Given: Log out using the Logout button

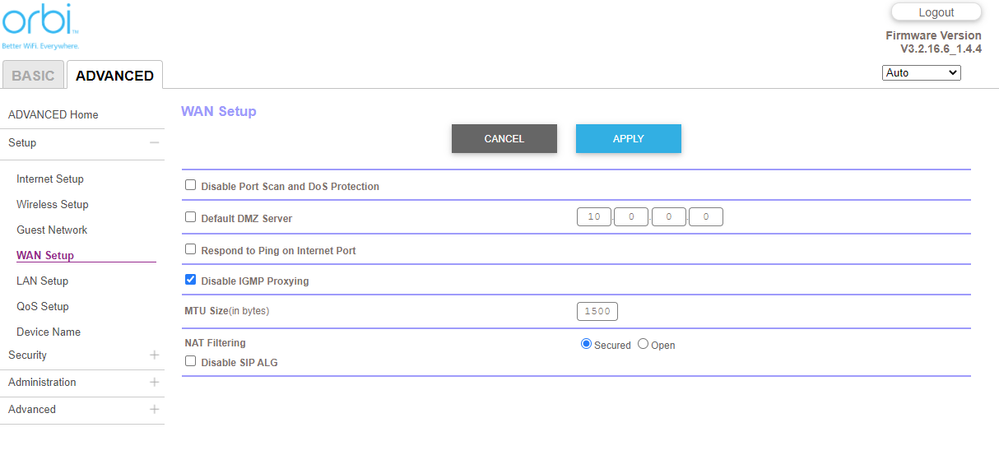Looking at the screenshot, I should click(936, 13).
